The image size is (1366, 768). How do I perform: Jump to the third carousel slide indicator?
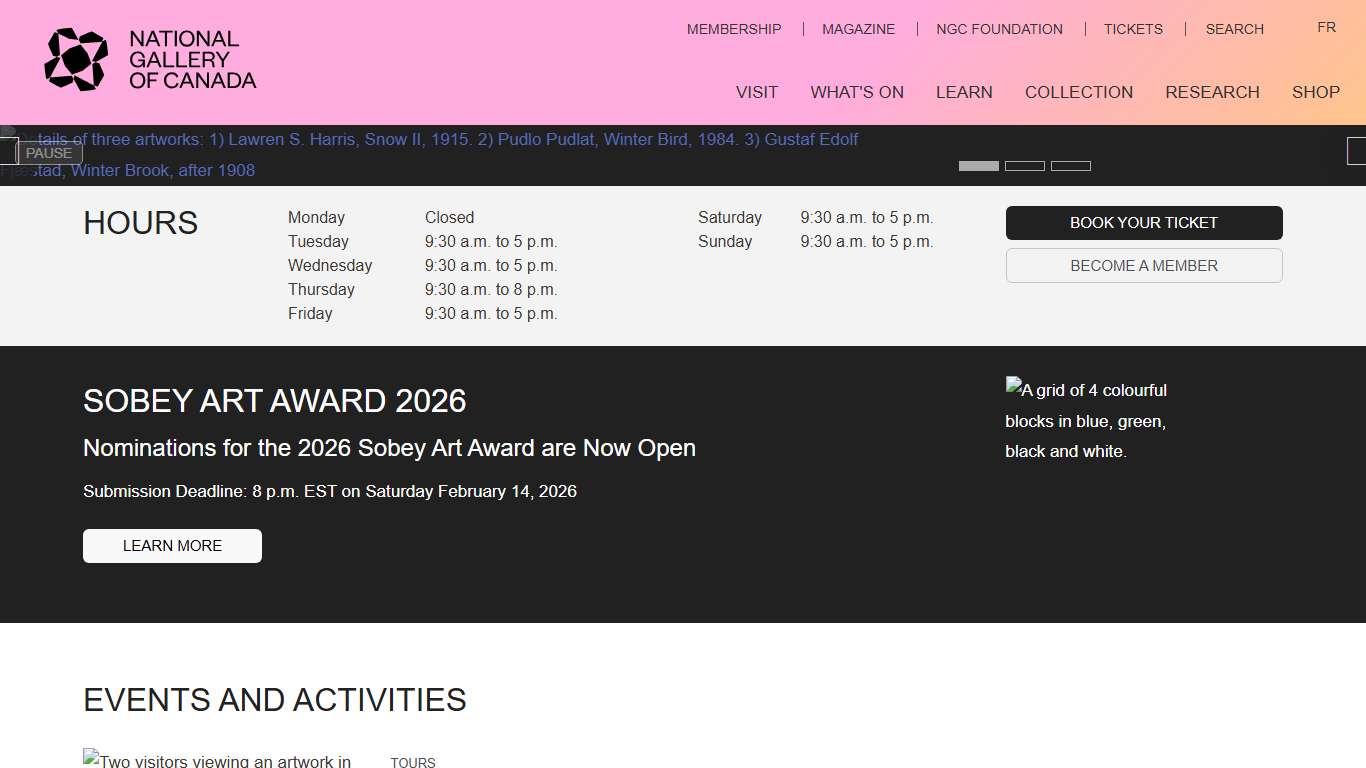1070,166
